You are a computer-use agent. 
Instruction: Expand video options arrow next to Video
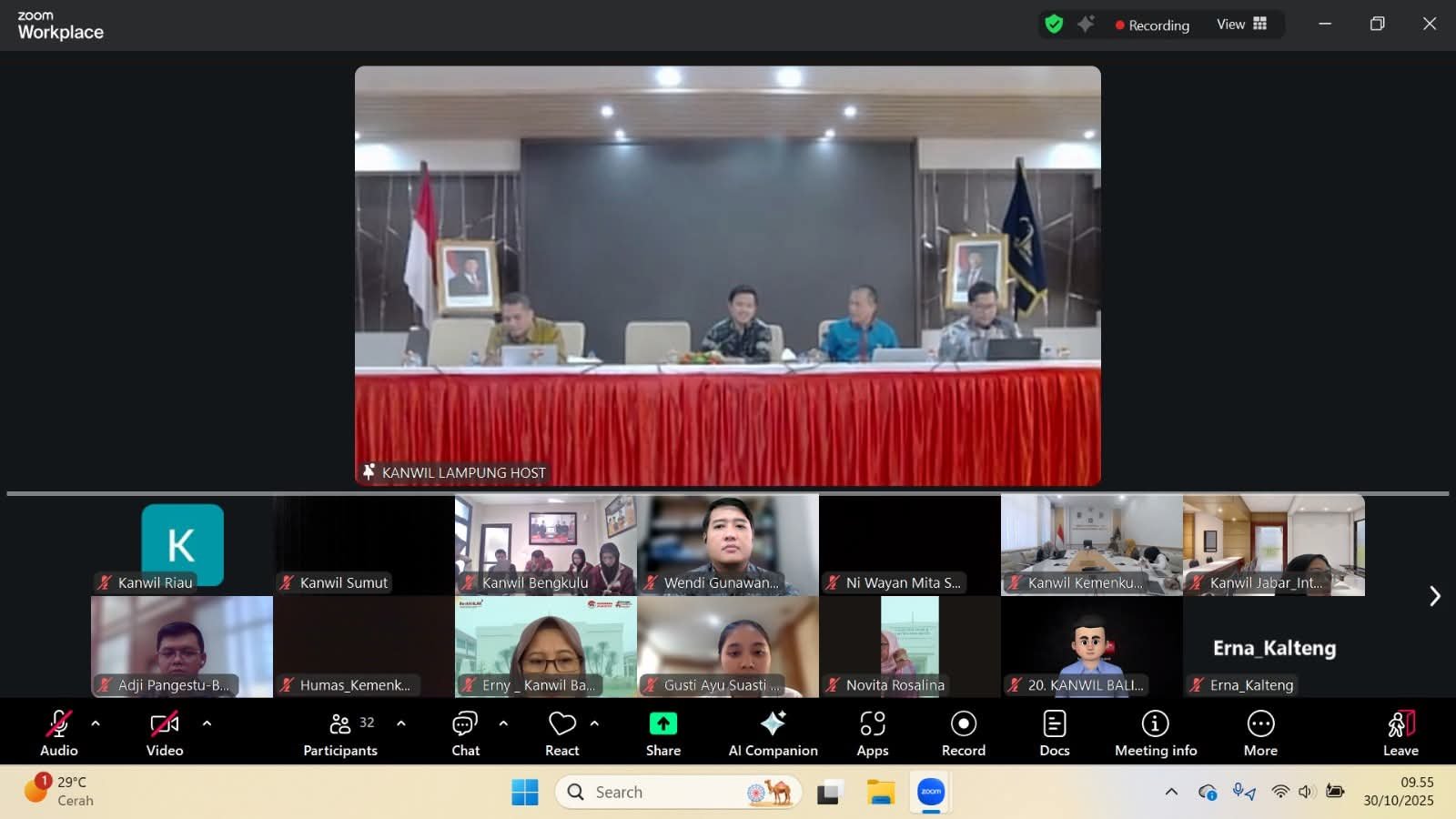coord(207,723)
